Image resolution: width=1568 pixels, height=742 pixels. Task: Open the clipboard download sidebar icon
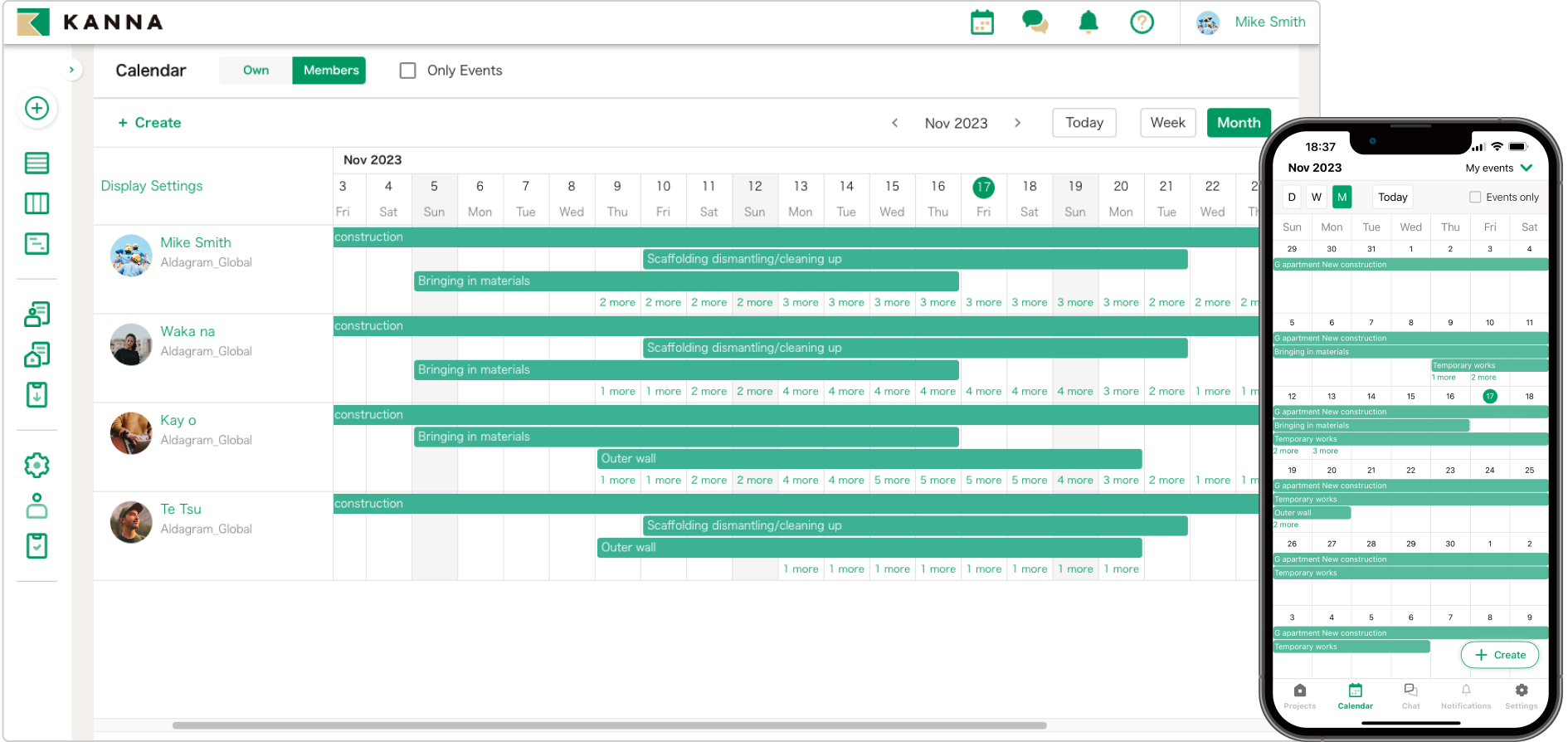tap(37, 394)
